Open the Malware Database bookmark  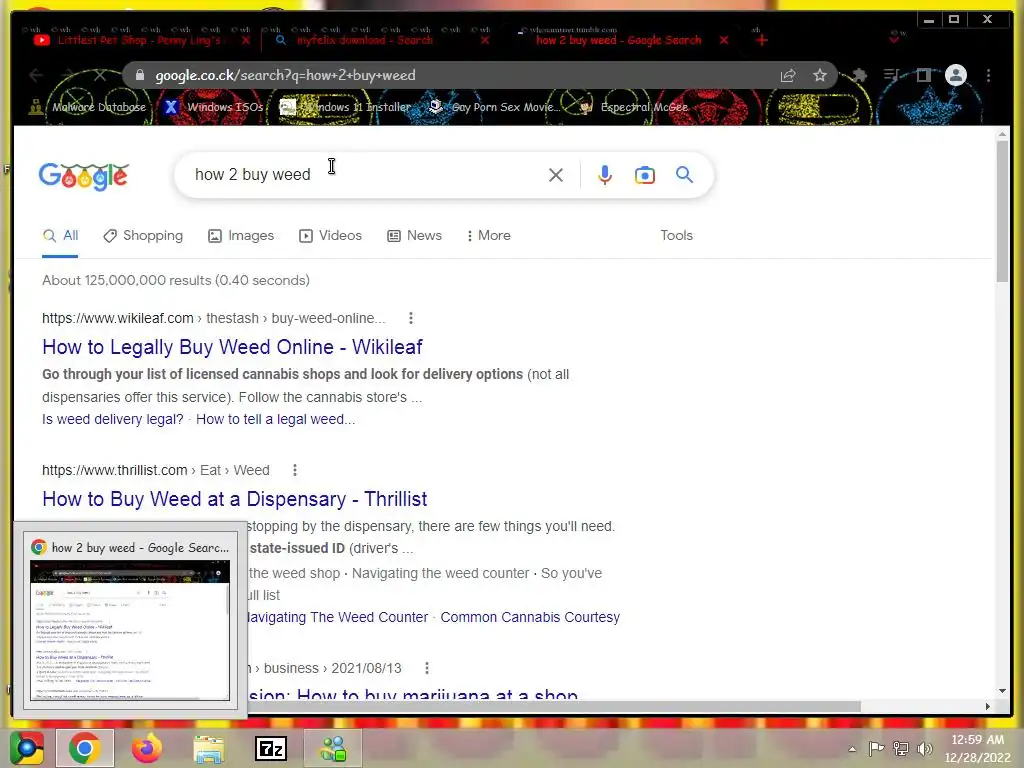pos(88,106)
